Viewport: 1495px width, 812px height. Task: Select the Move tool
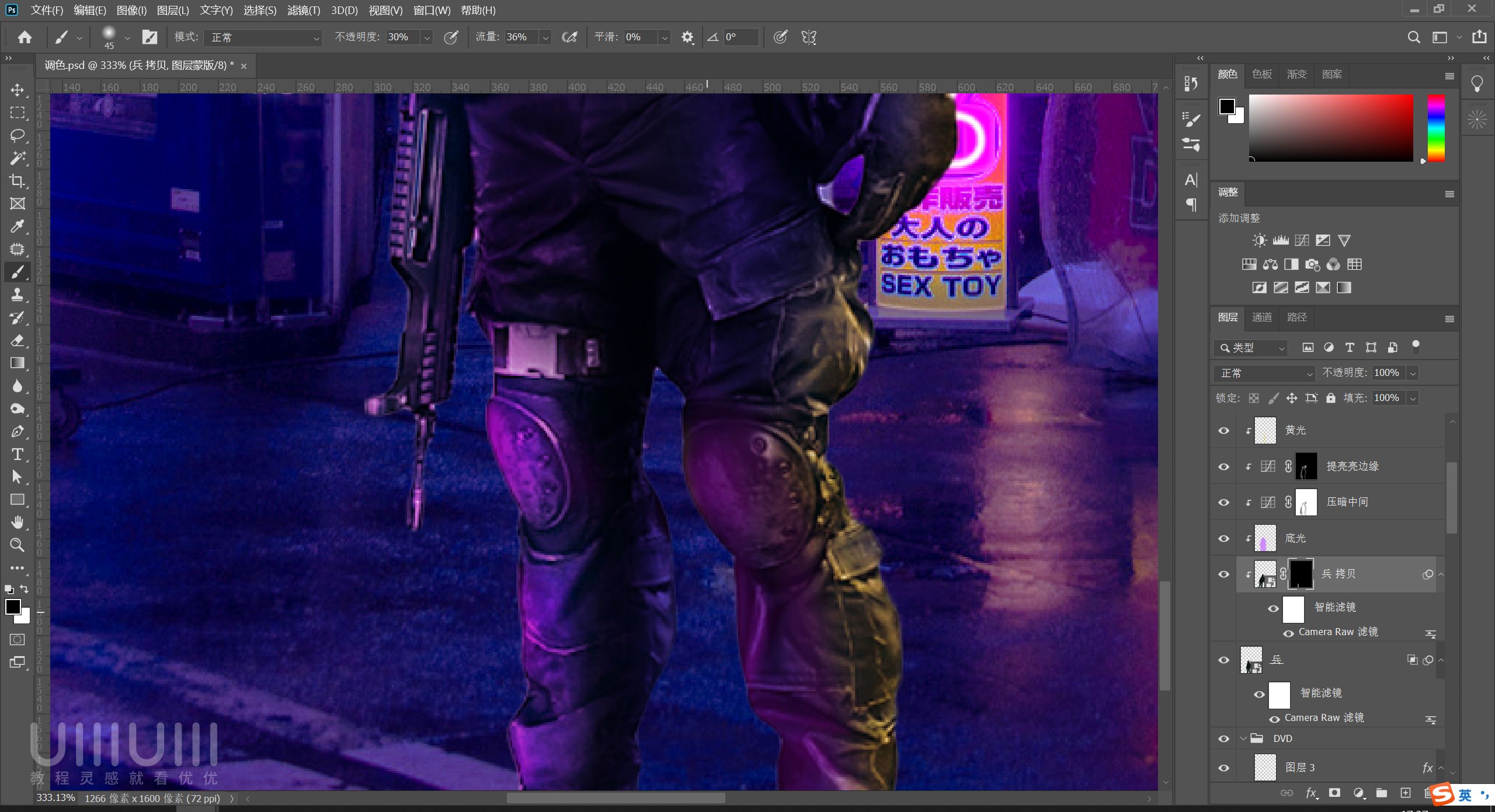coord(18,90)
